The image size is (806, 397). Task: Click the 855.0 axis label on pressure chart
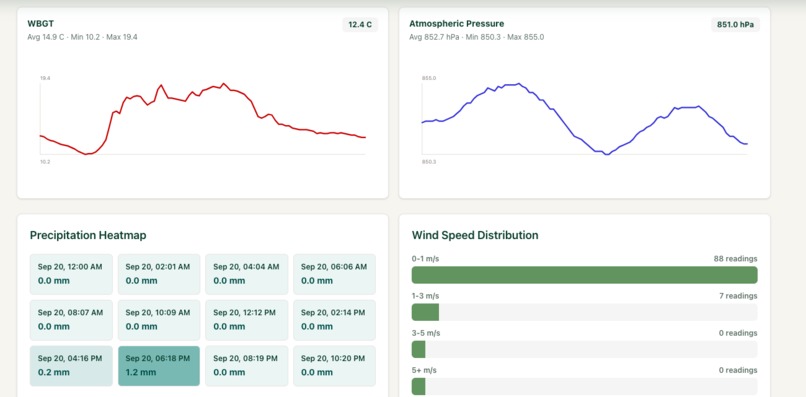pos(429,78)
